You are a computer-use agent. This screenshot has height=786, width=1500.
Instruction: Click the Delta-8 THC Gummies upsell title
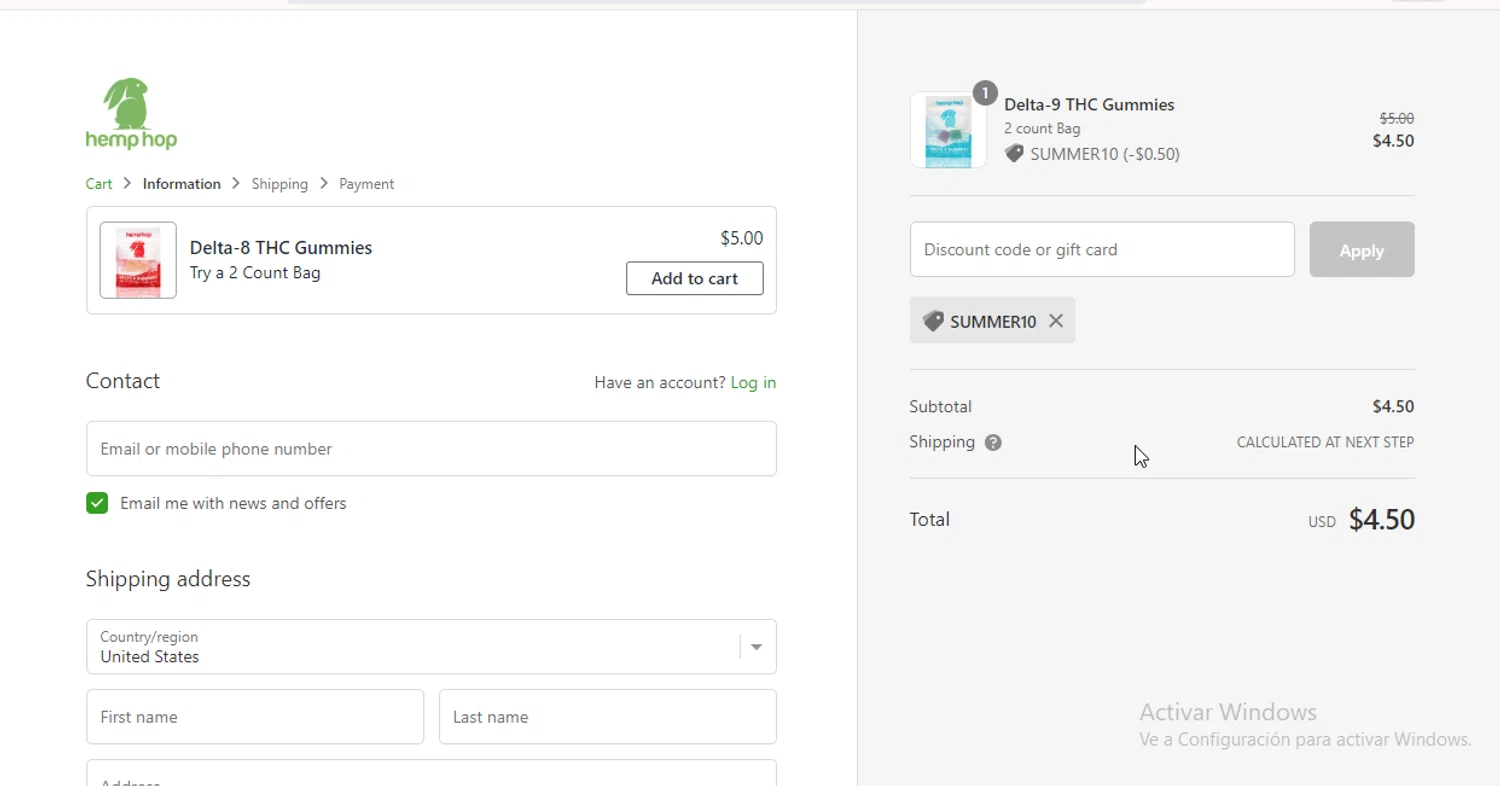281,247
